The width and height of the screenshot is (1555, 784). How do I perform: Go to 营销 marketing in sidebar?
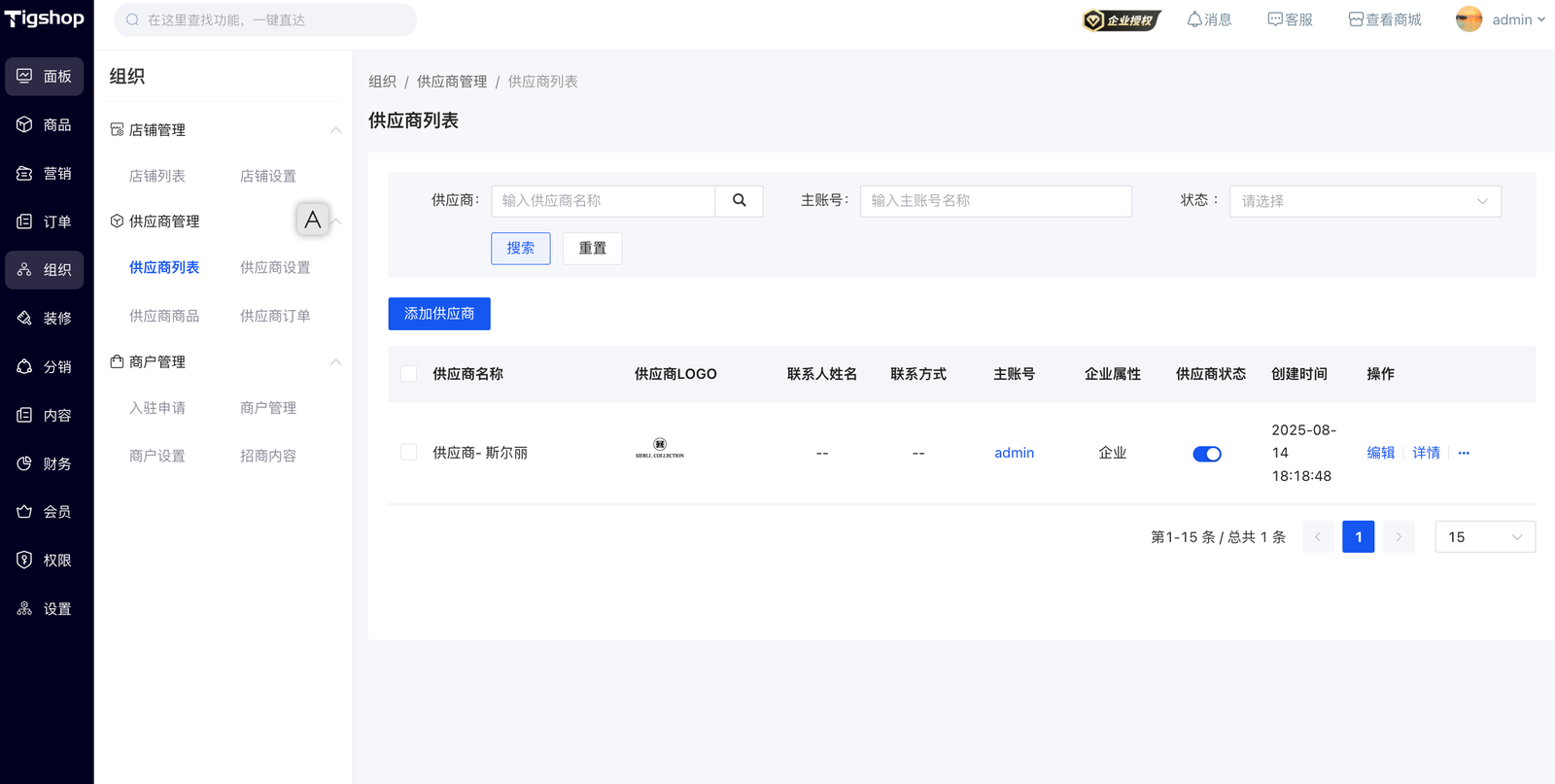(x=45, y=174)
